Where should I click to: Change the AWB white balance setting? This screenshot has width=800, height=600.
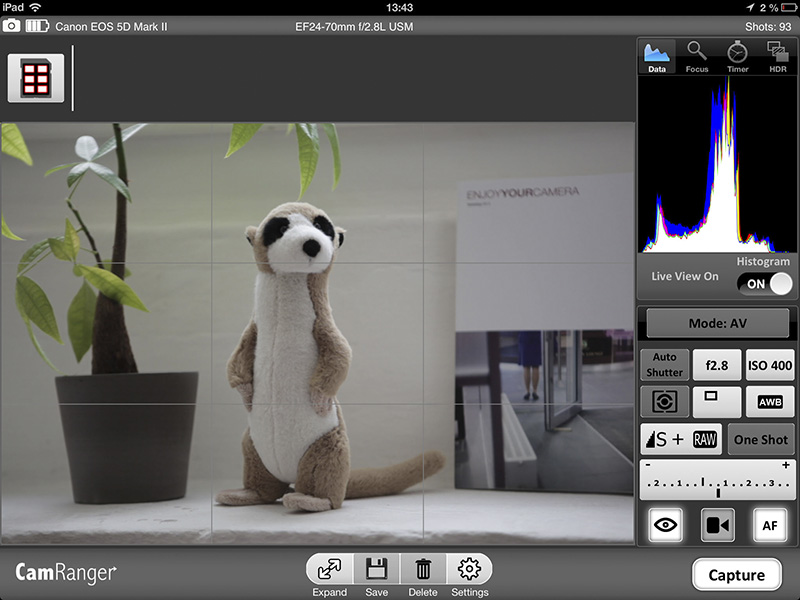(769, 402)
